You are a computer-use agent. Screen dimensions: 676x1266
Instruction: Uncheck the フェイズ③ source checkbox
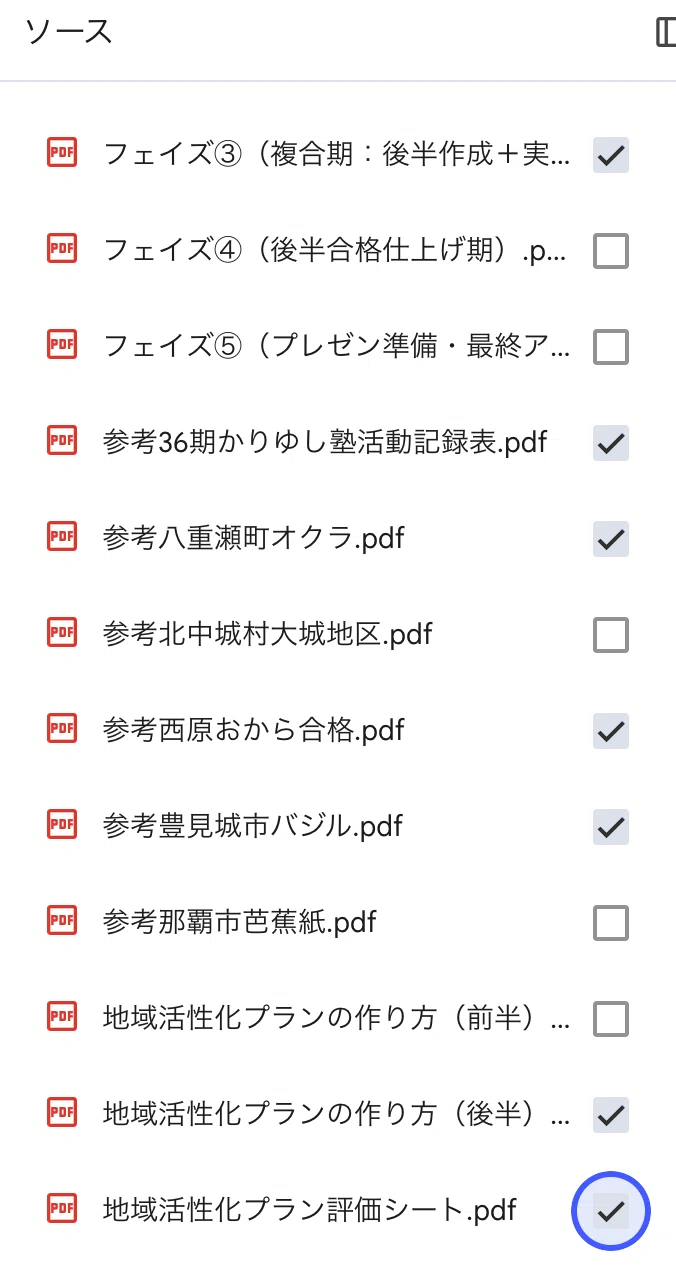[611, 155]
